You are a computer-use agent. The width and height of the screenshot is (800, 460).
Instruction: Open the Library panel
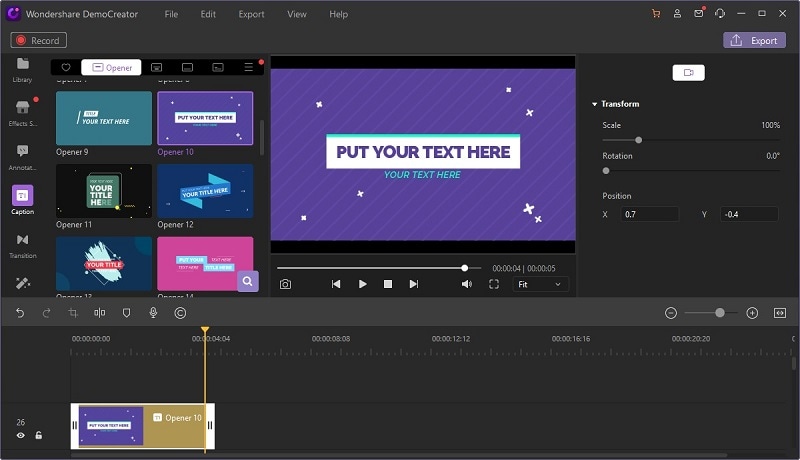point(22,69)
